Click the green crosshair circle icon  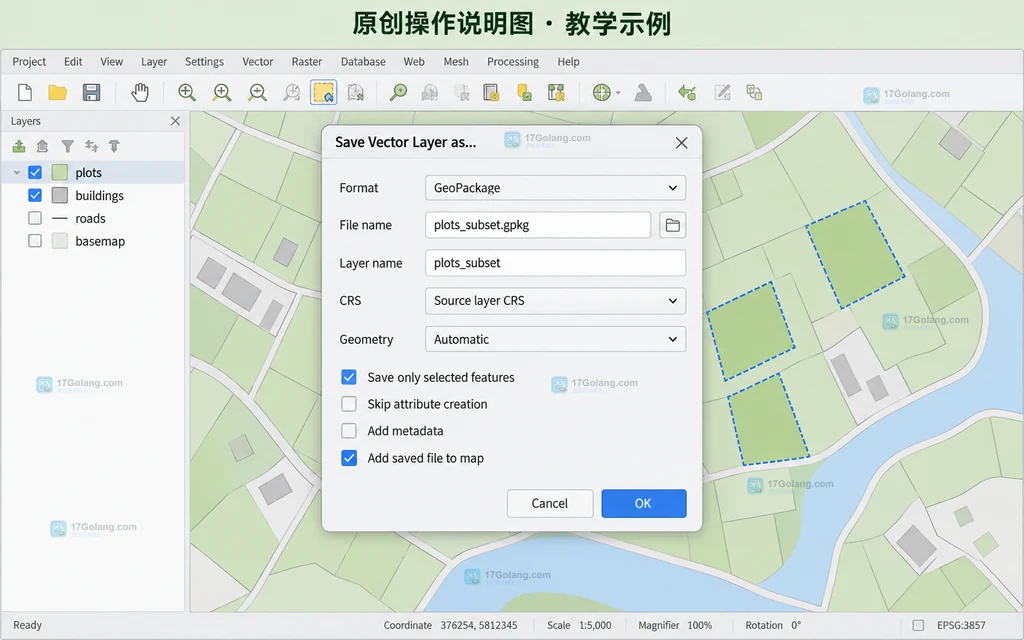point(601,93)
